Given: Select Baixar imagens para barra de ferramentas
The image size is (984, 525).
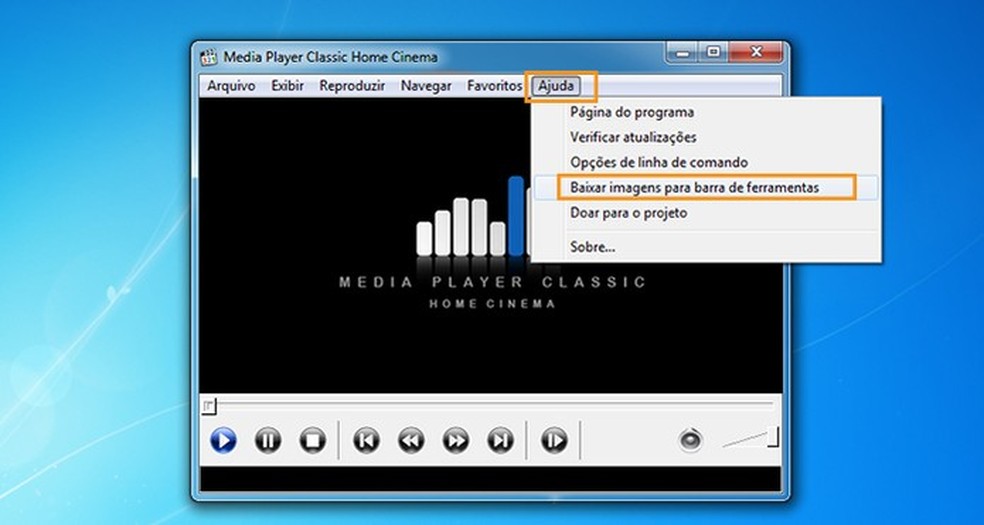Looking at the screenshot, I should coord(706,188).
